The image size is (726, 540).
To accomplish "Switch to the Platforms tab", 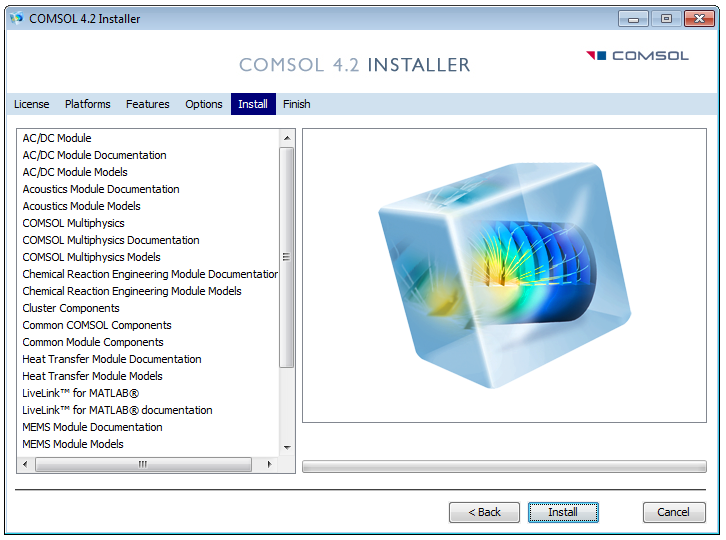I will click(x=88, y=104).
